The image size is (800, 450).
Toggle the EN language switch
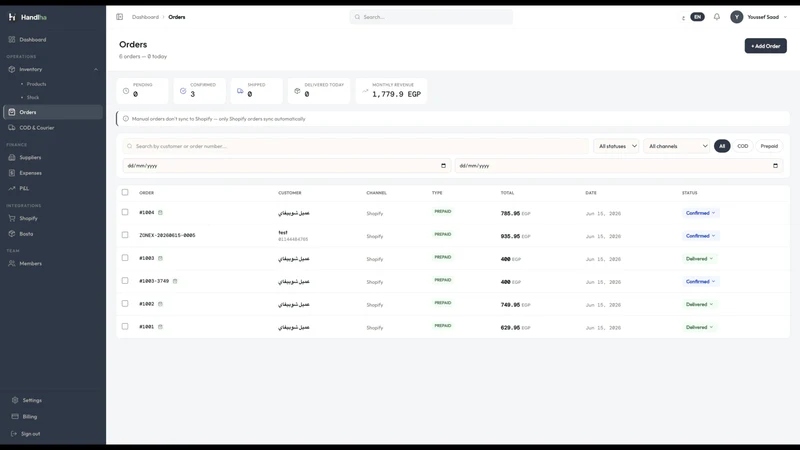point(697,17)
